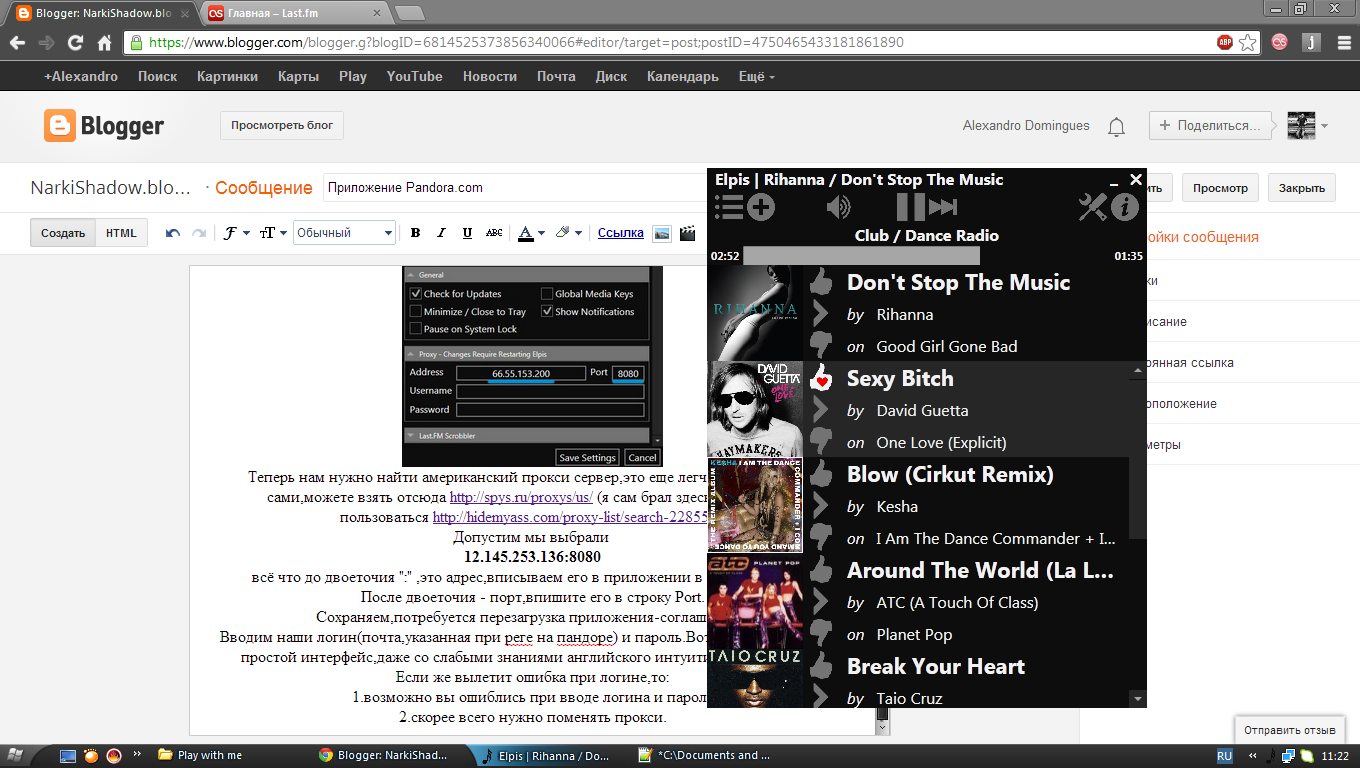Click the insert image icon

pyautogui.click(x=661, y=233)
